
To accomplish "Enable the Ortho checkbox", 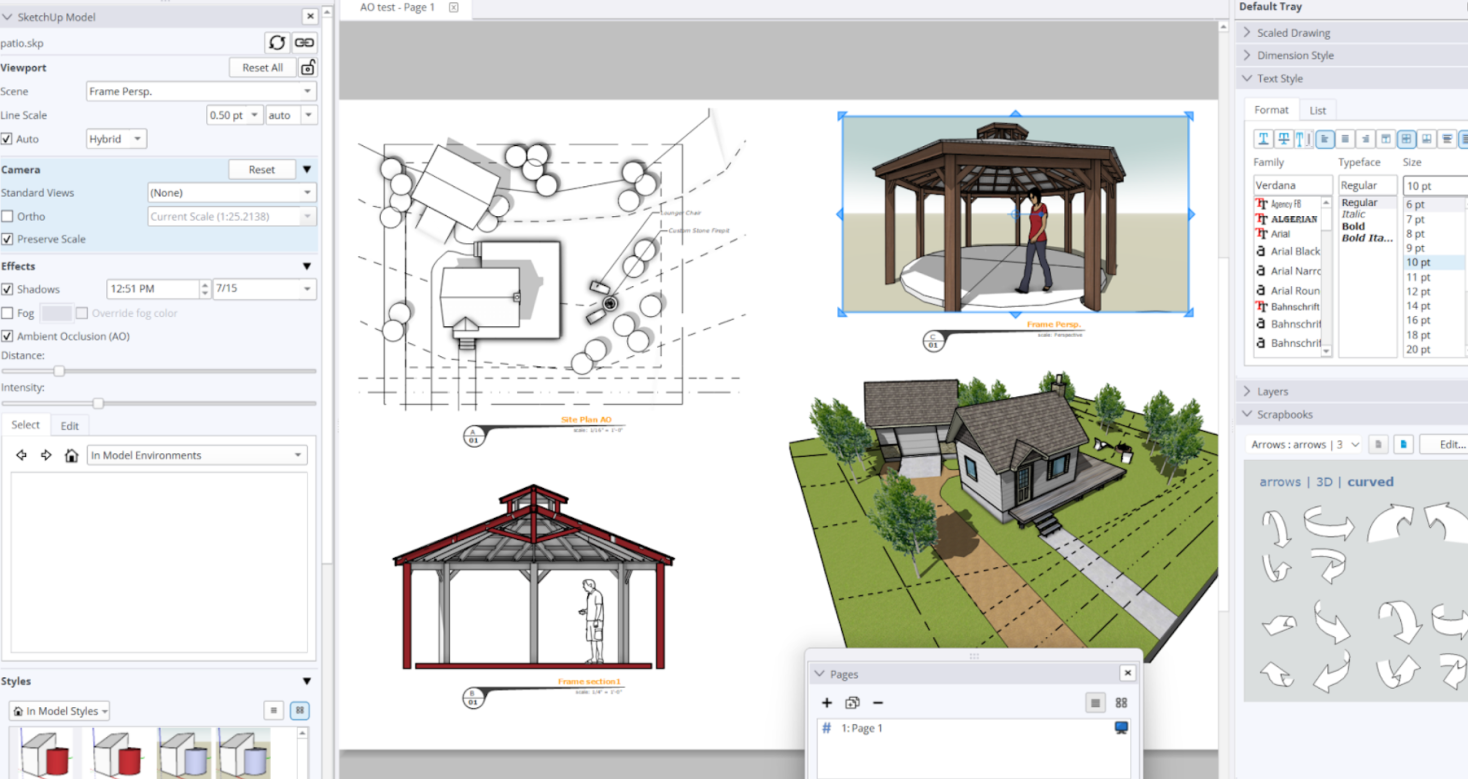I will pos(7,216).
